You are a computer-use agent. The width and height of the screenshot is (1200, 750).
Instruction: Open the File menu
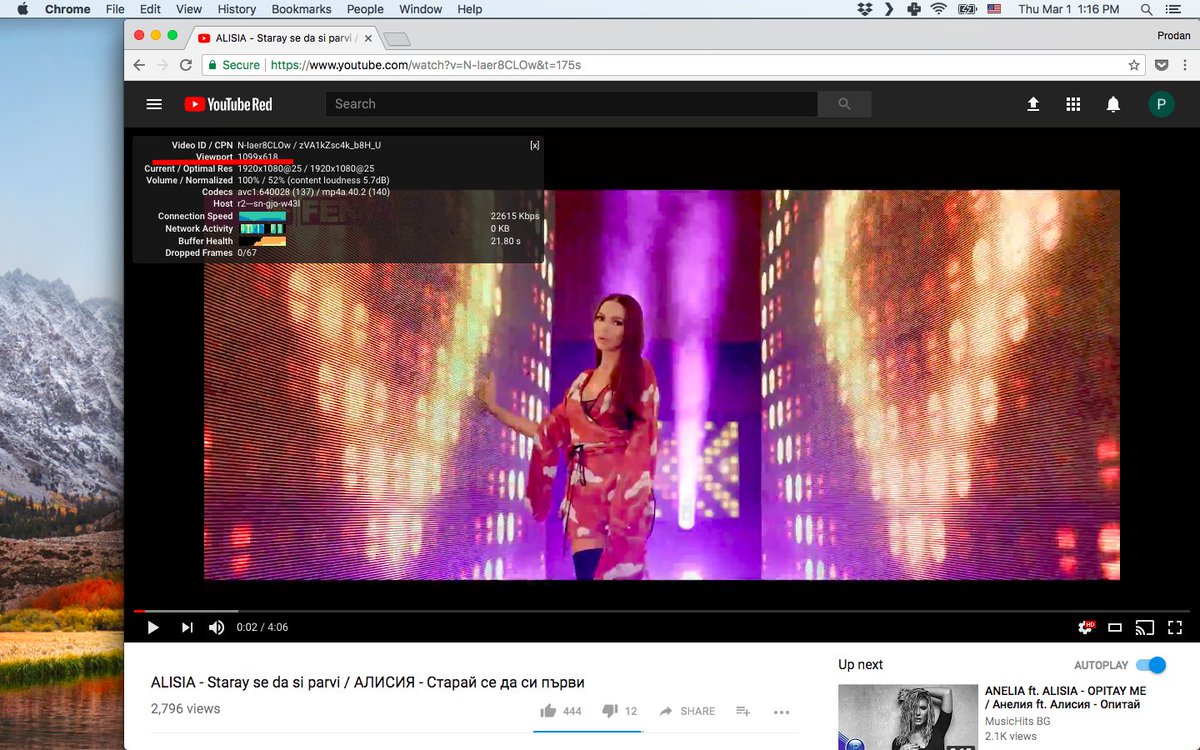coord(115,9)
